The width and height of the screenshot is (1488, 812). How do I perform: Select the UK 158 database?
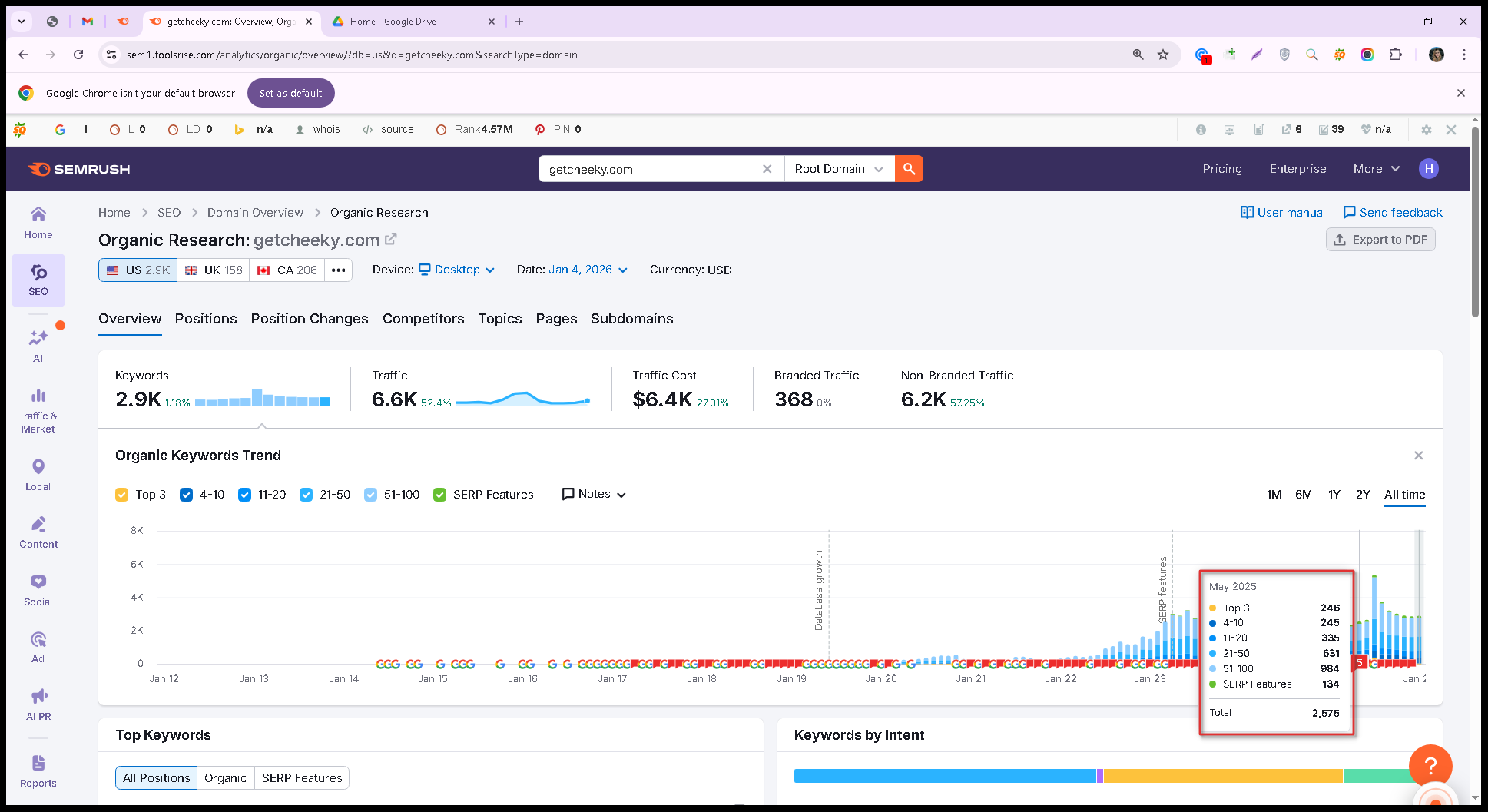click(214, 270)
